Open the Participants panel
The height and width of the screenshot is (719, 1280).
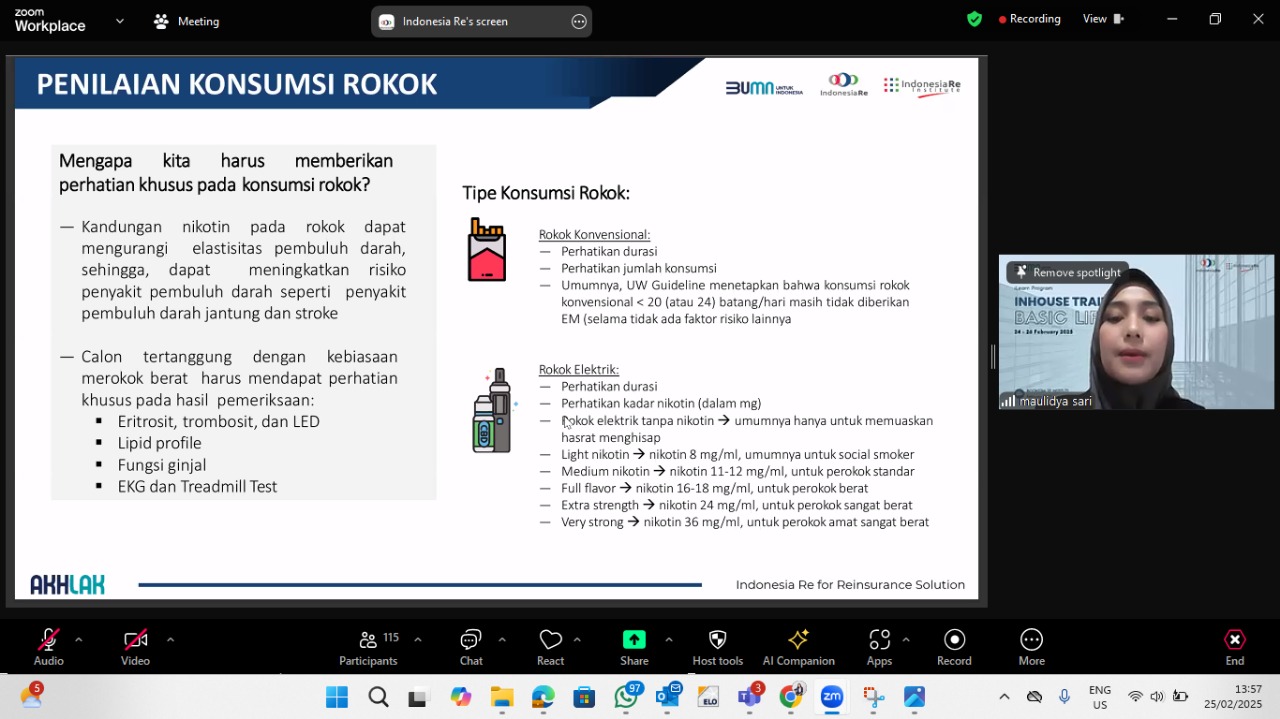tap(368, 646)
